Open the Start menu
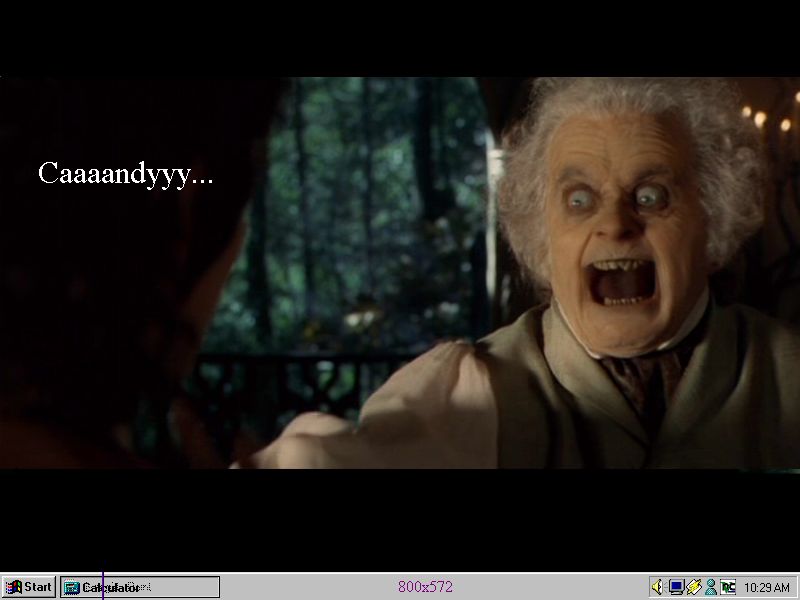800x600 pixels. [x=29, y=587]
